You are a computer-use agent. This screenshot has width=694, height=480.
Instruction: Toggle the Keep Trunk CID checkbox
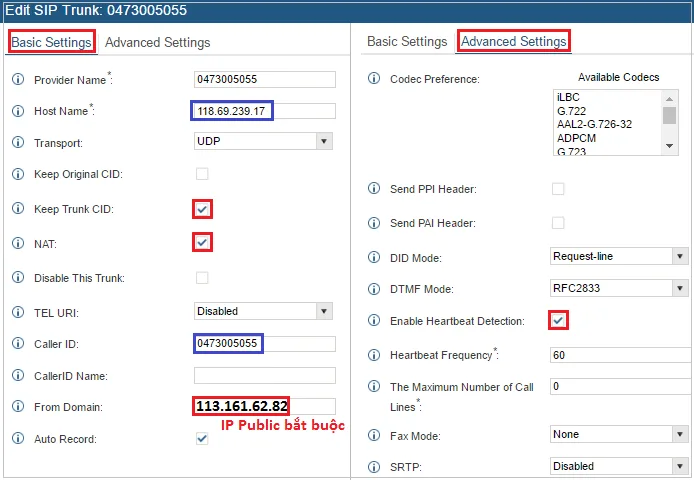coord(202,209)
